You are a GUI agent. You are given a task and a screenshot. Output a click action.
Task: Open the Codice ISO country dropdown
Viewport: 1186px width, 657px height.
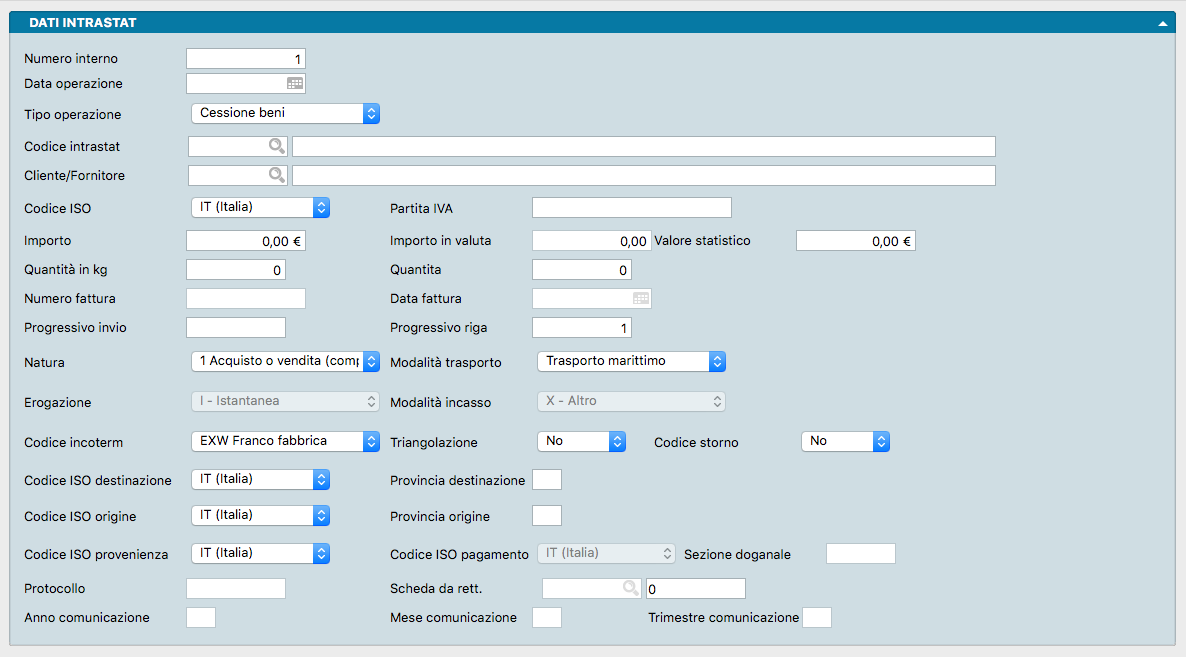click(260, 208)
